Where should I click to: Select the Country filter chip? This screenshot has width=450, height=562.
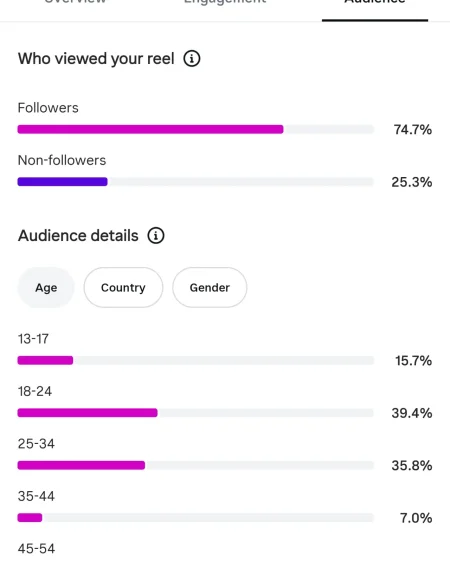(123, 287)
